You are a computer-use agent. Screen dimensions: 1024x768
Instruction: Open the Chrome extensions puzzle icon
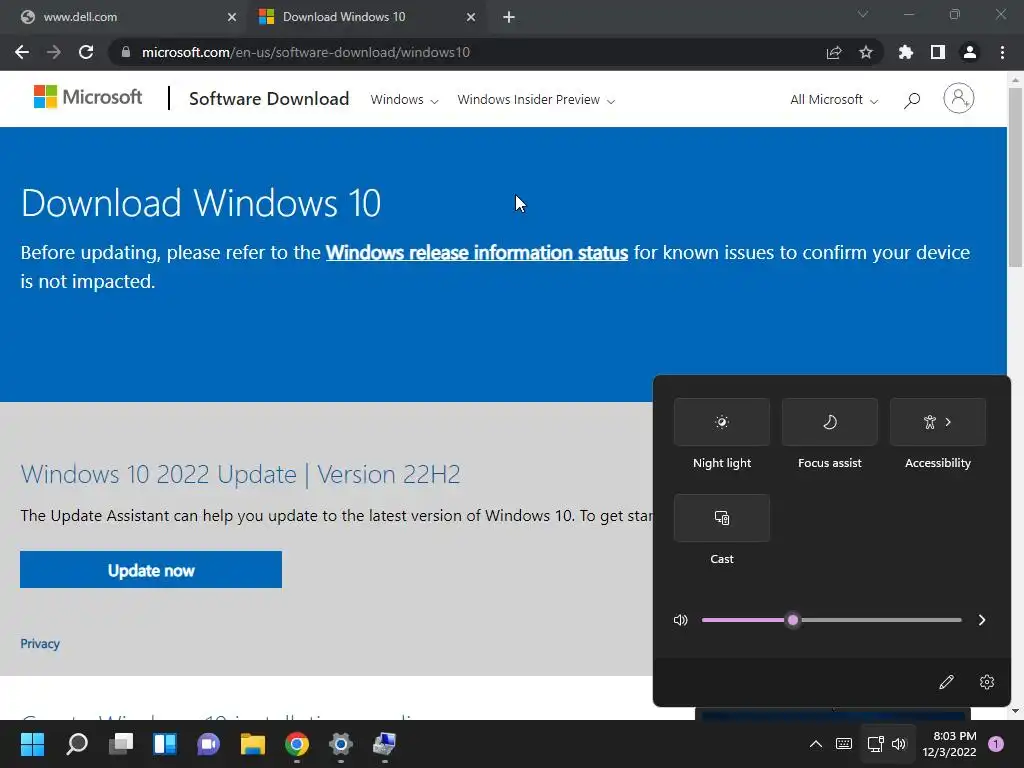pyautogui.click(x=905, y=52)
